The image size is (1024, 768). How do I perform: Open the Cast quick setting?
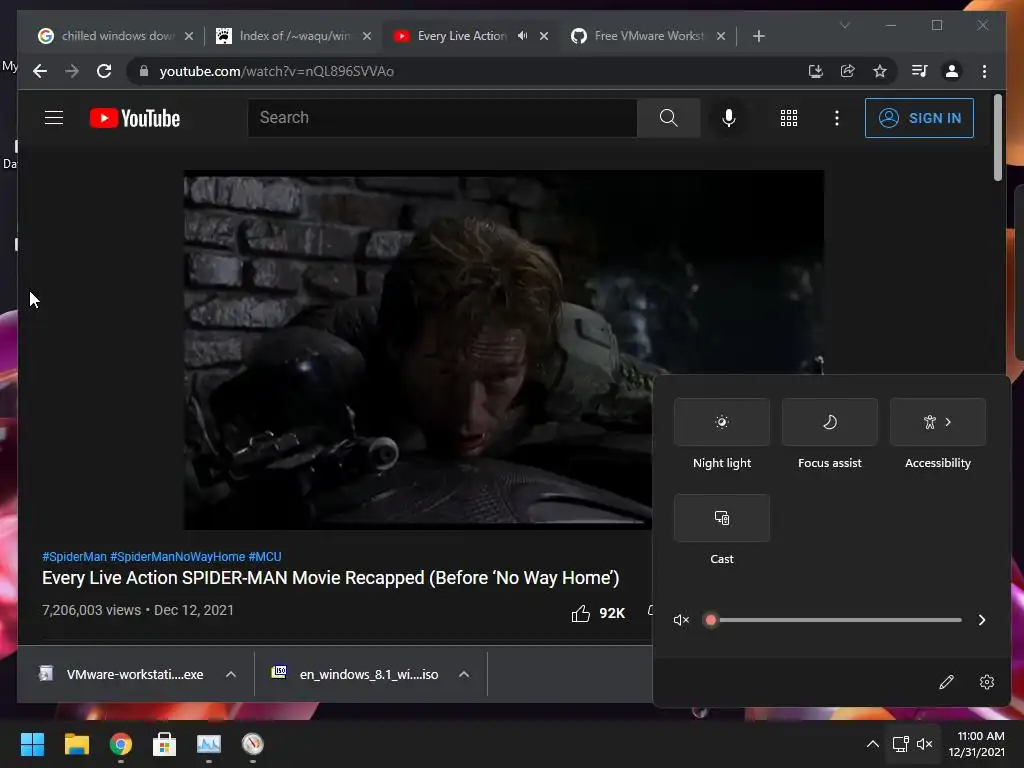click(722, 518)
